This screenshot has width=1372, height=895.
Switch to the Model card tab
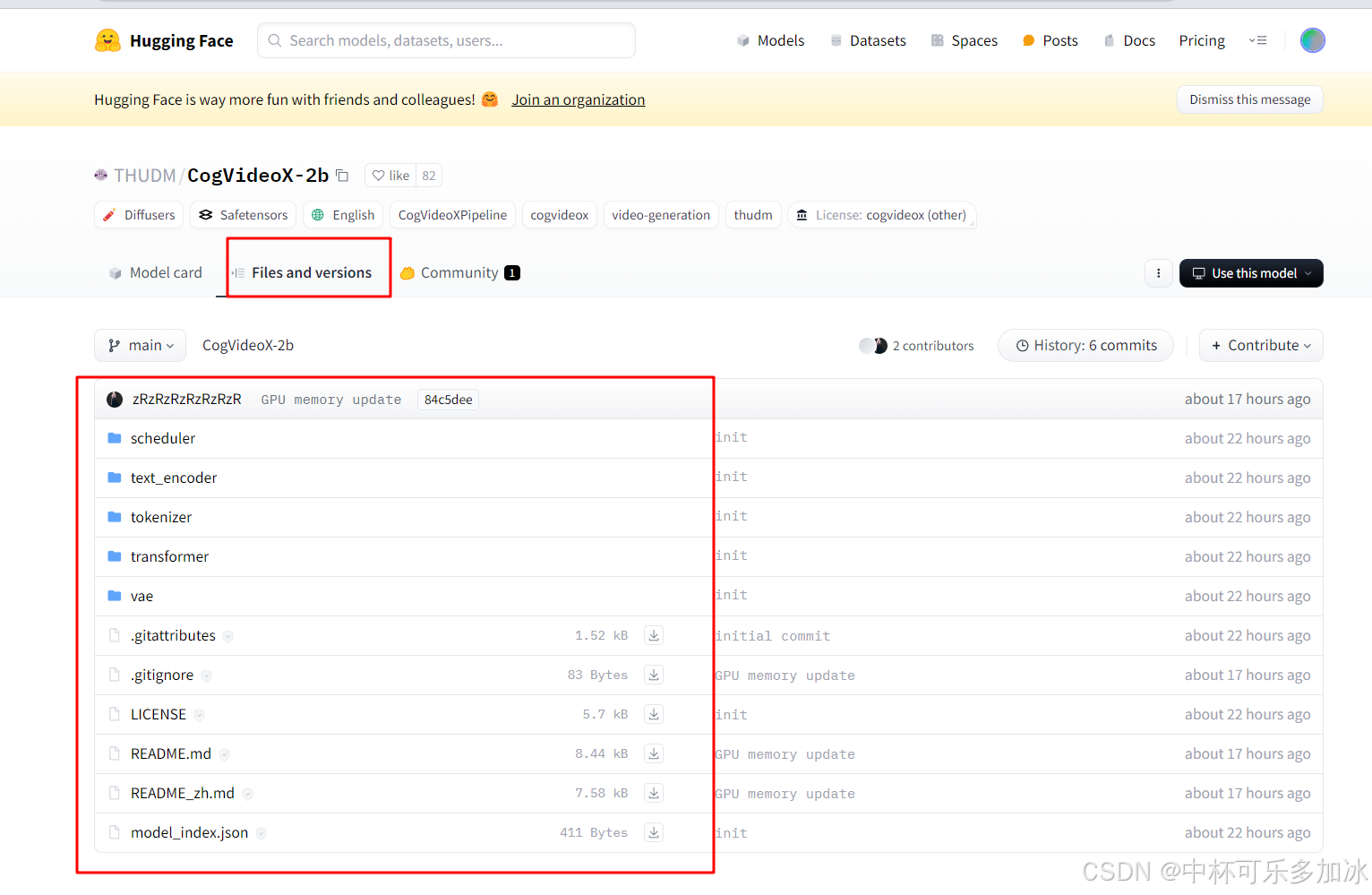click(x=156, y=272)
